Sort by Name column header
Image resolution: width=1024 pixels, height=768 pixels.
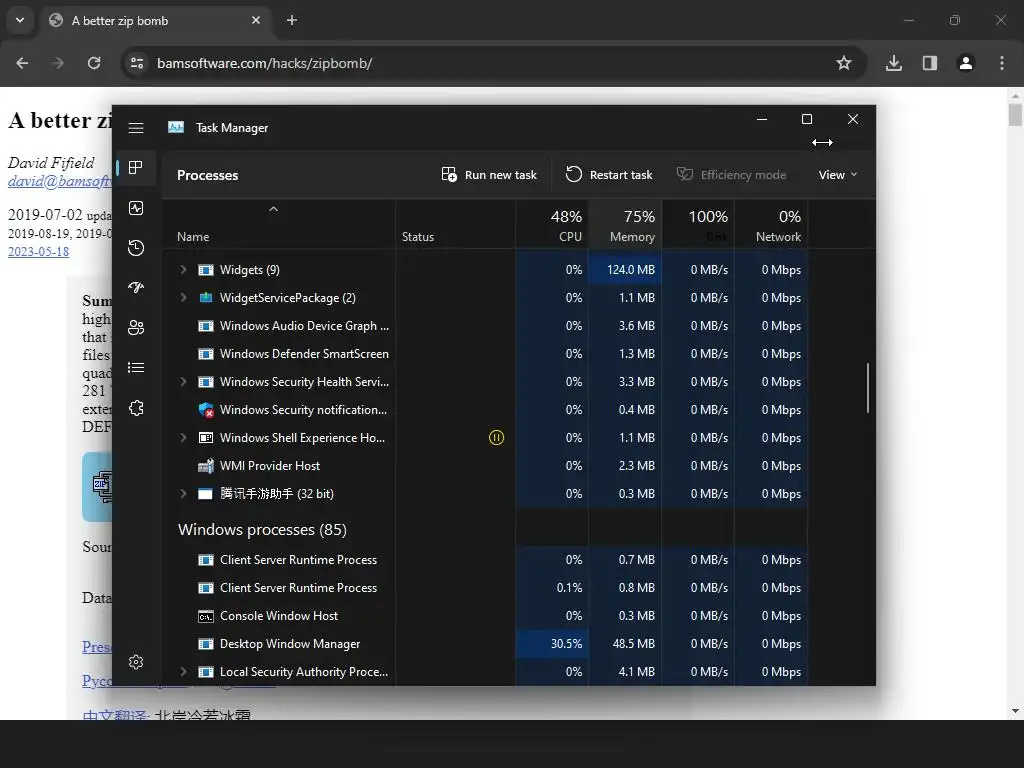[x=278, y=225]
